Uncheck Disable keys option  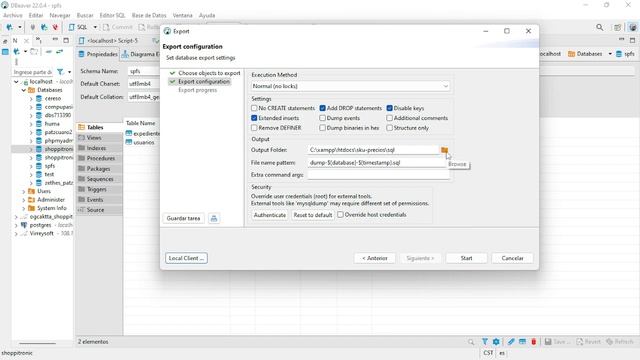tap(389, 108)
